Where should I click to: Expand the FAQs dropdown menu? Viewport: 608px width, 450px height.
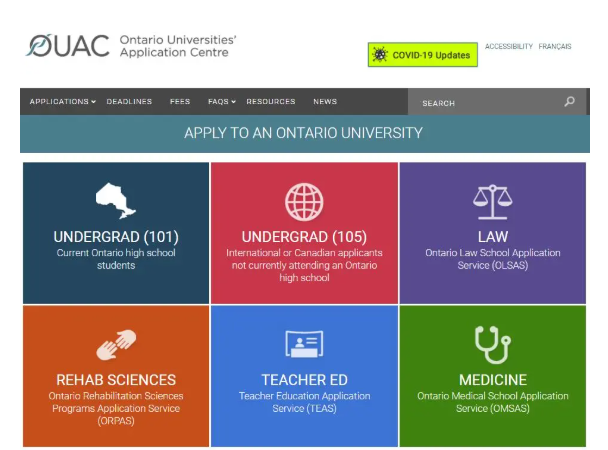(x=221, y=102)
